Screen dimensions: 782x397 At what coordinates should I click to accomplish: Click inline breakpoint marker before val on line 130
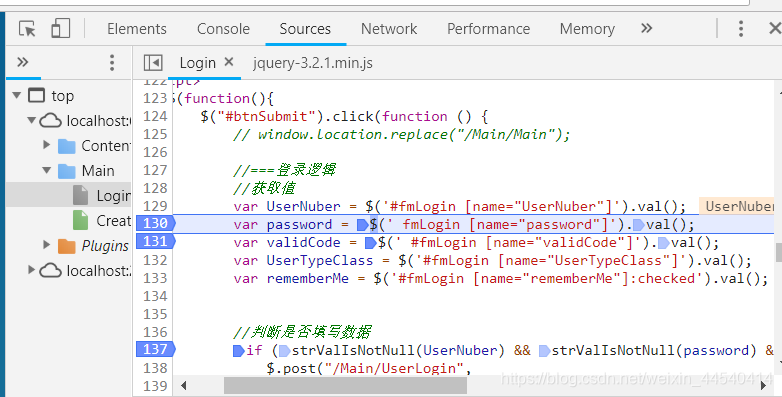click(x=639, y=225)
